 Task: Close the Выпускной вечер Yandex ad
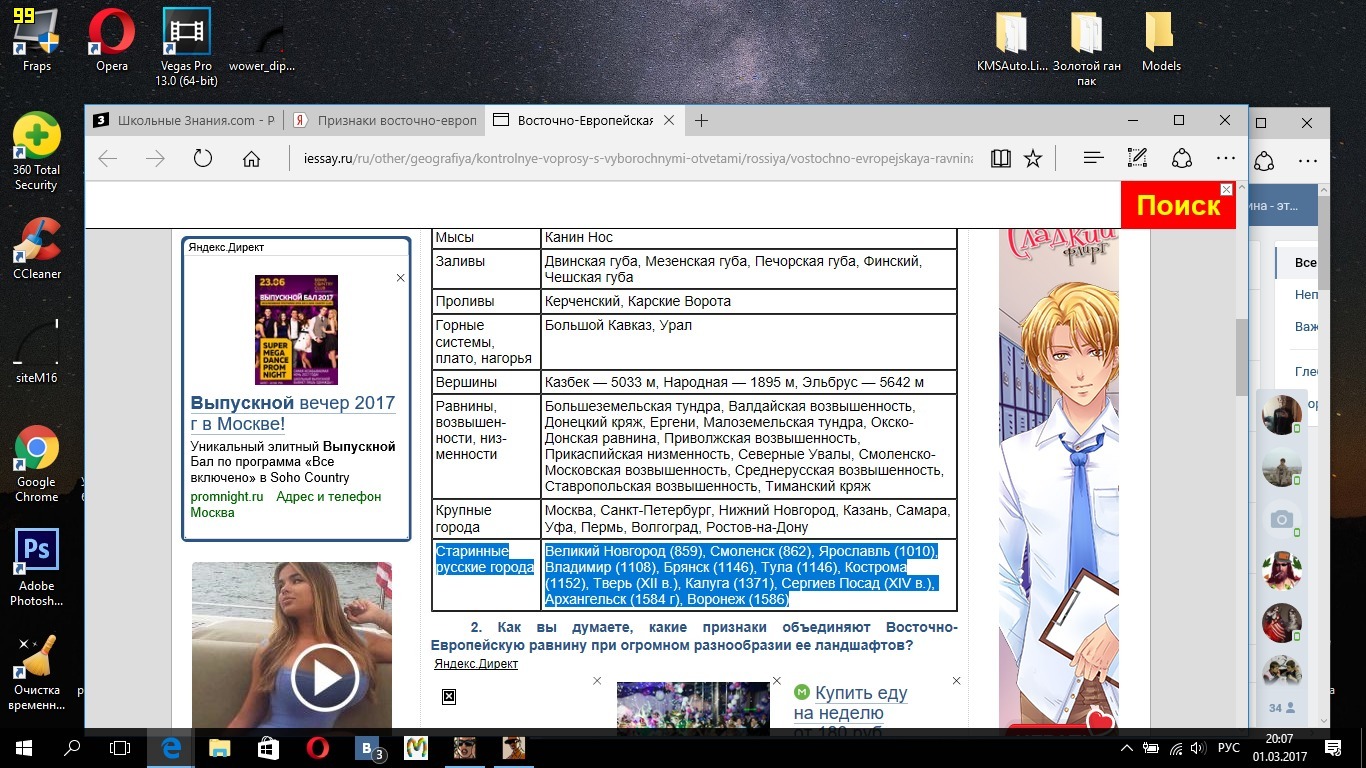pyautogui.click(x=400, y=278)
